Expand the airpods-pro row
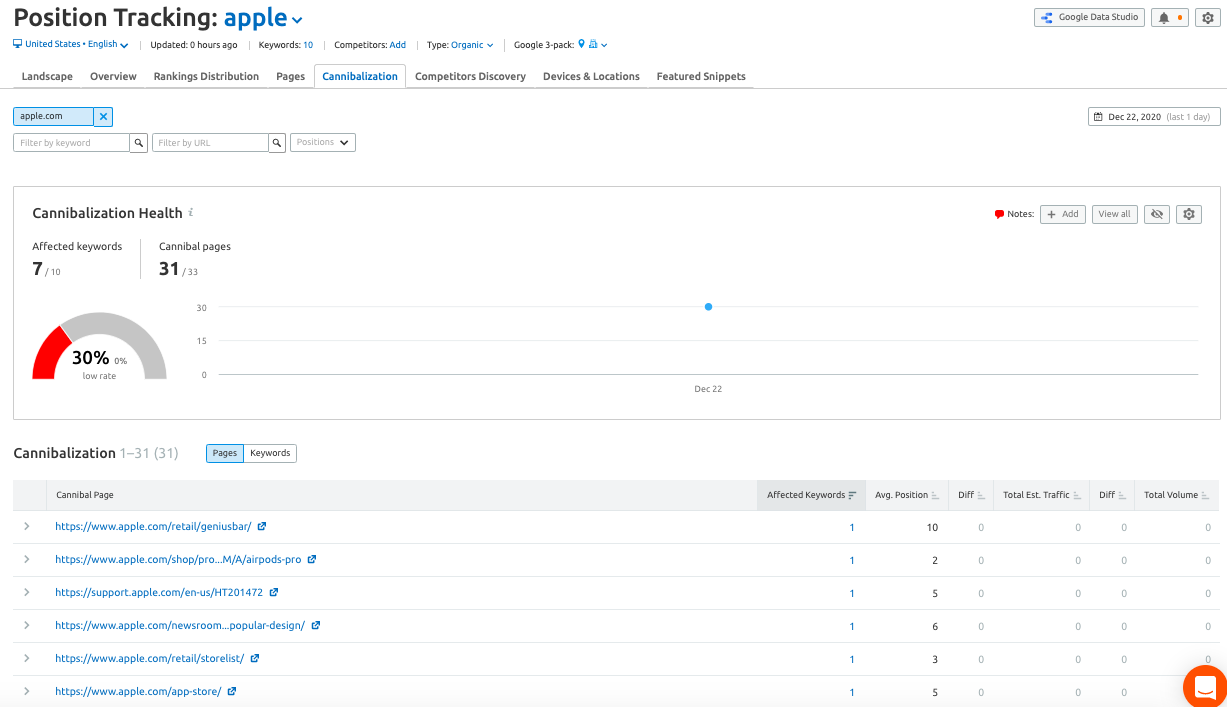1227x707 pixels. click(x=27, y=559)
